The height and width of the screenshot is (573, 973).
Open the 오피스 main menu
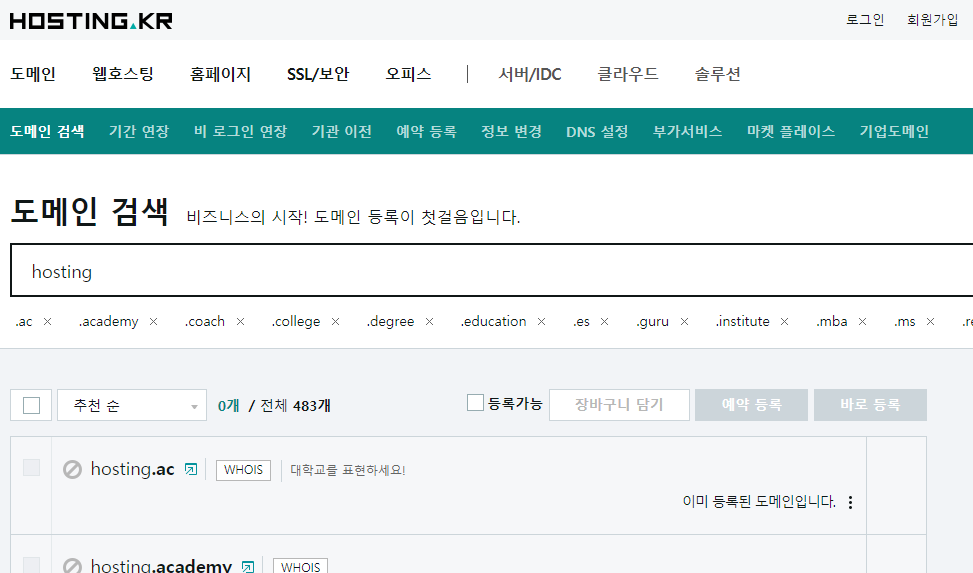[408, 74]
